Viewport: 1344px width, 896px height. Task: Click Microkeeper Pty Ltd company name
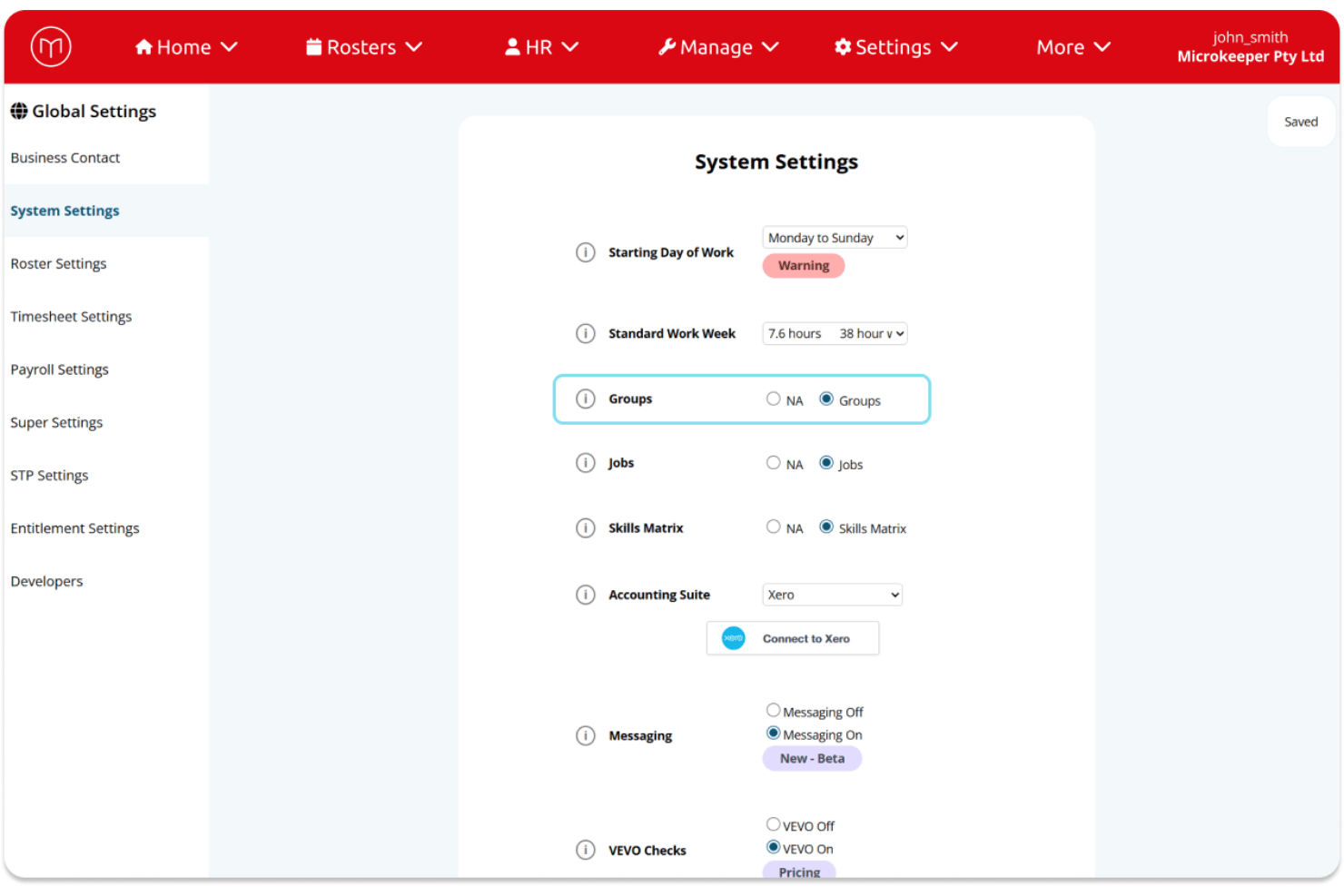click(x=1250, y=56)
